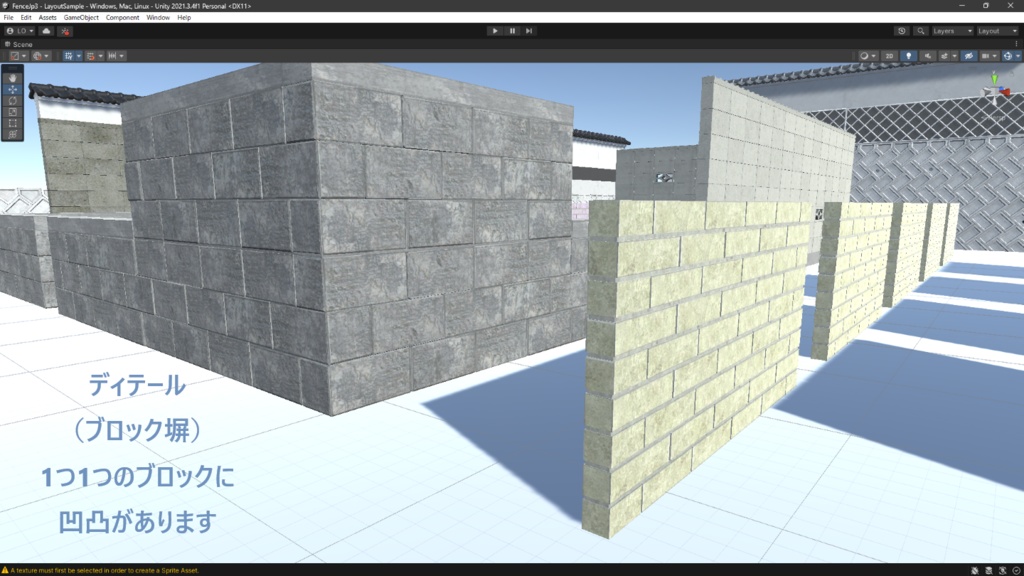The width and height of the screenshot is (1024, 576).
Task: Expand the pivot mode dropdown arrow
Action: pyautogui.click(x=24, y=56)
